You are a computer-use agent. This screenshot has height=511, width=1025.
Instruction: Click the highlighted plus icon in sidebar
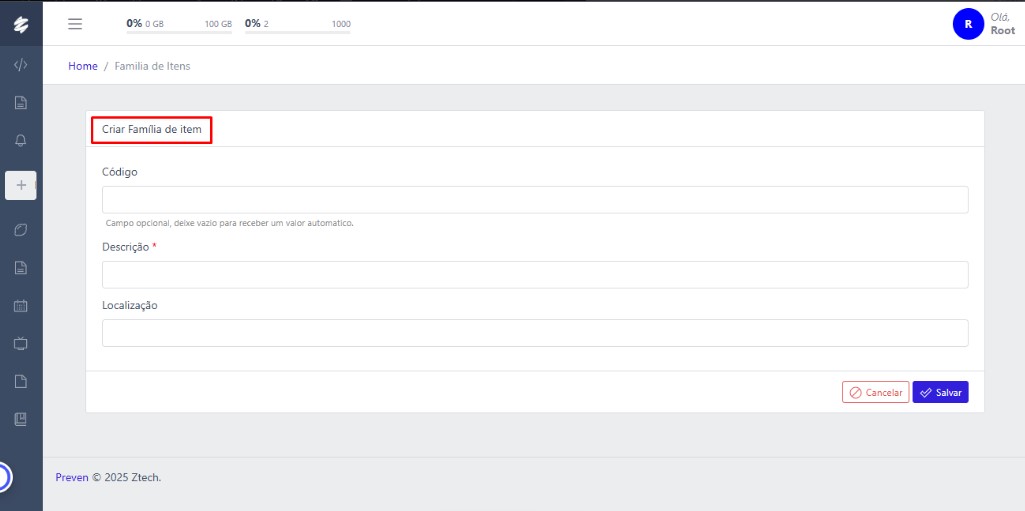(20, 185)
